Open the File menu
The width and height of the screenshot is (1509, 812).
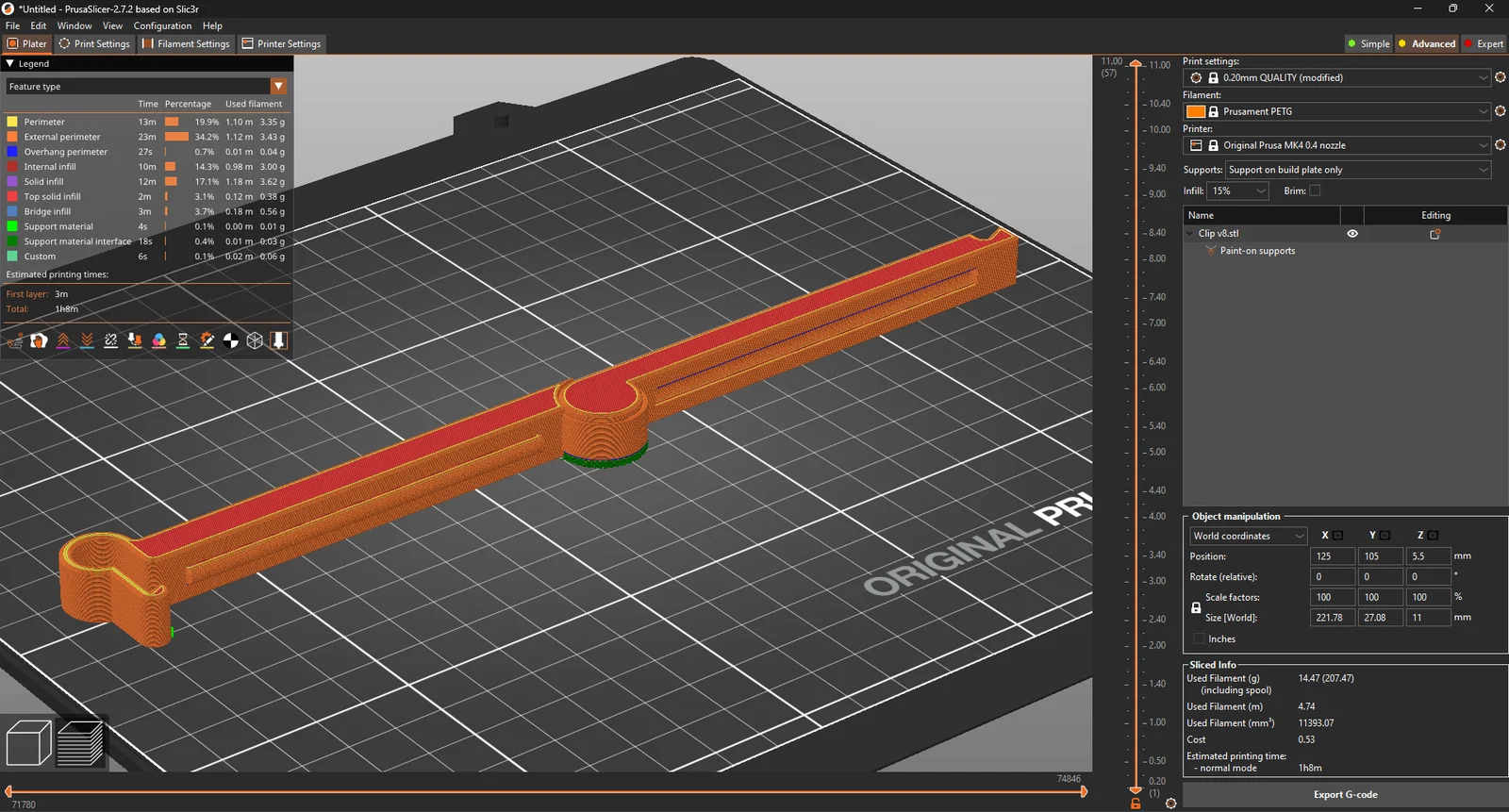13,25
